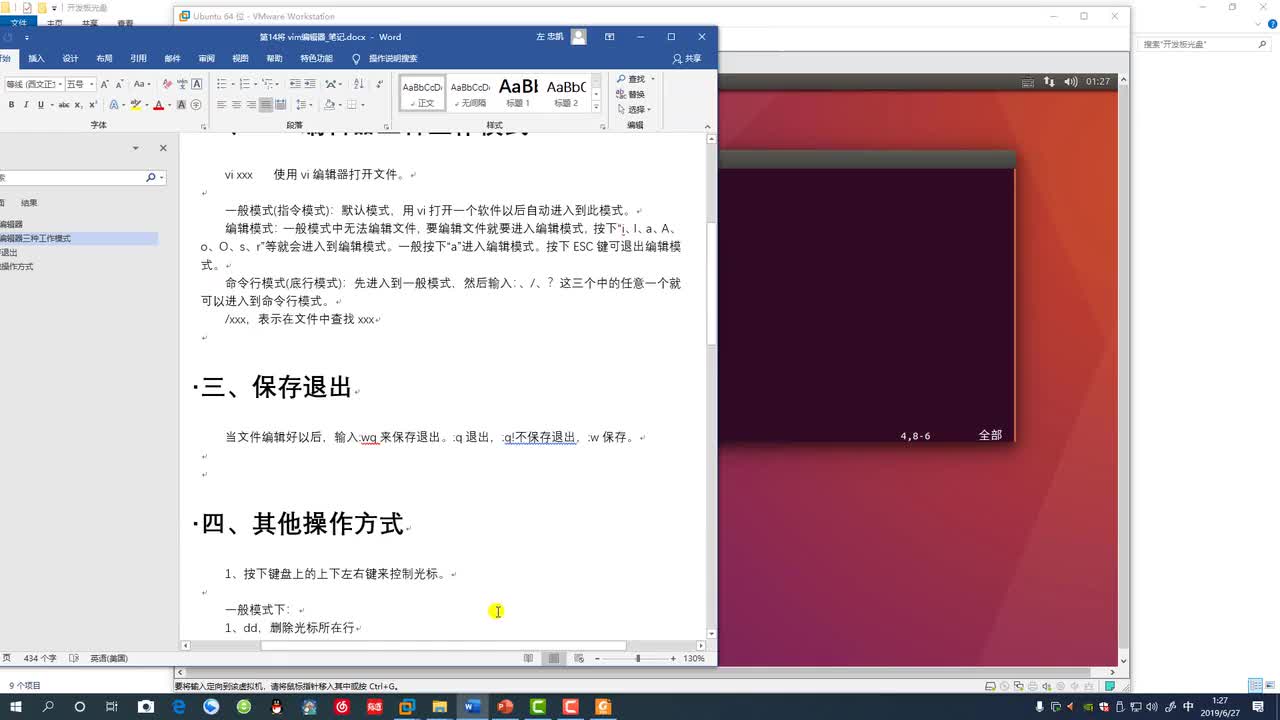Sort the selected paragraphs

click(x=358, y=84)
